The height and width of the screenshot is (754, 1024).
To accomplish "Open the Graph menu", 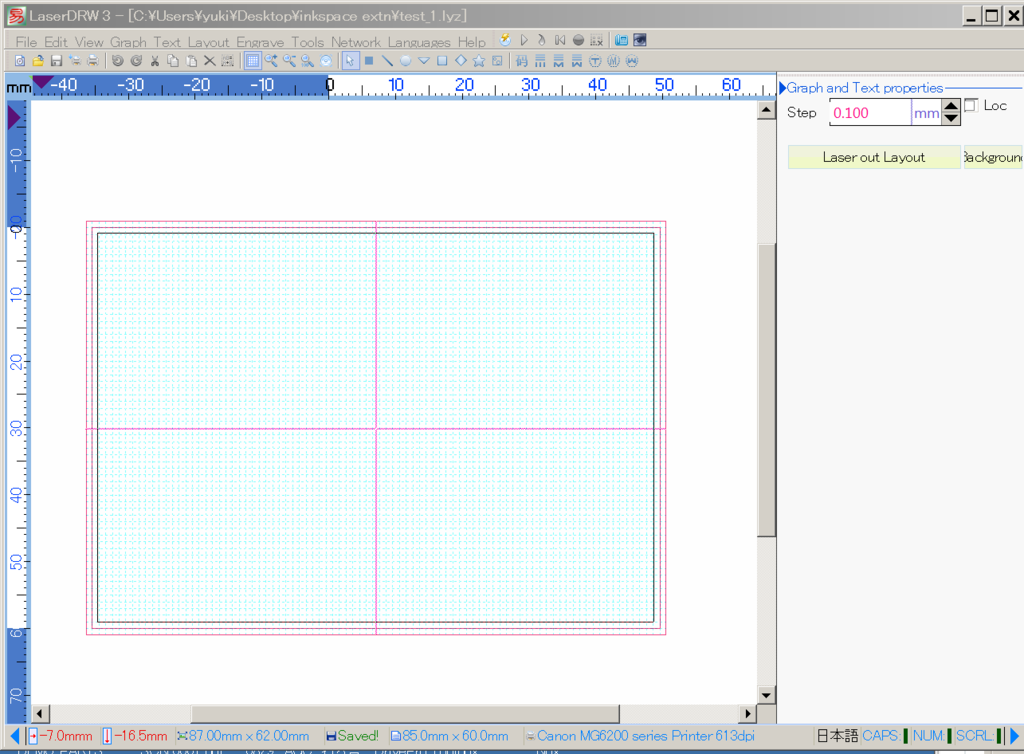I will pyautogui.click(x=128, y=42).
